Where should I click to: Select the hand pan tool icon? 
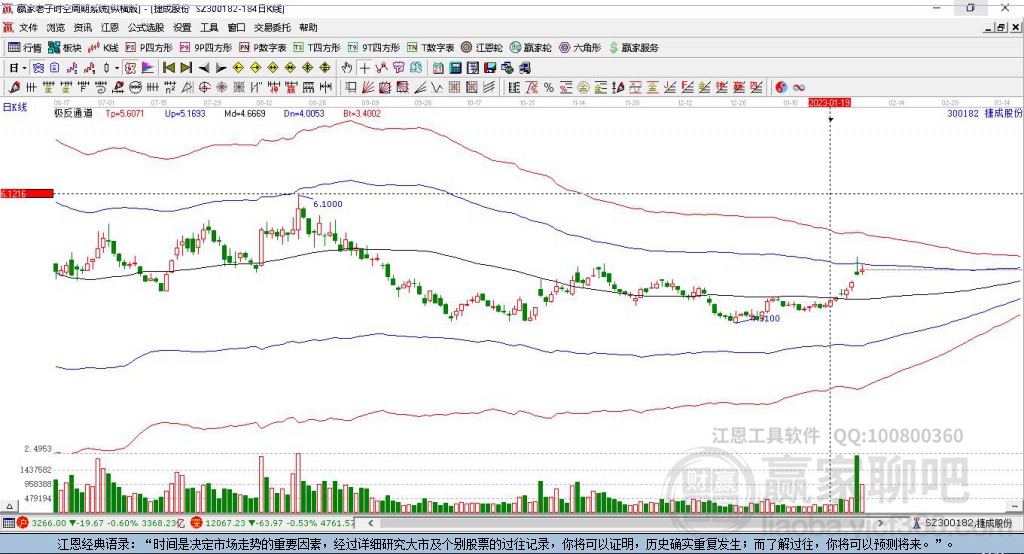(347, 68)
